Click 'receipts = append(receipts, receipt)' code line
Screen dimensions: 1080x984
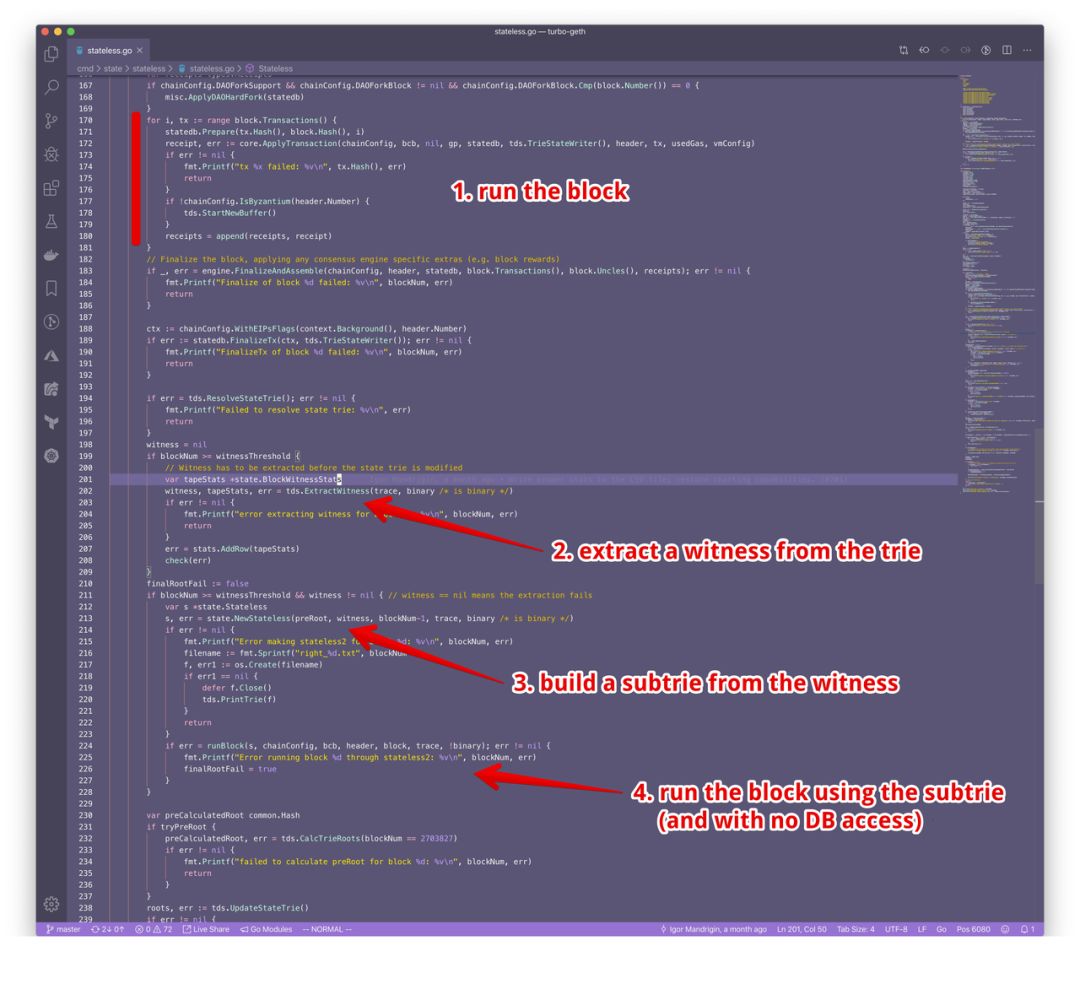(x=248, y=235)
